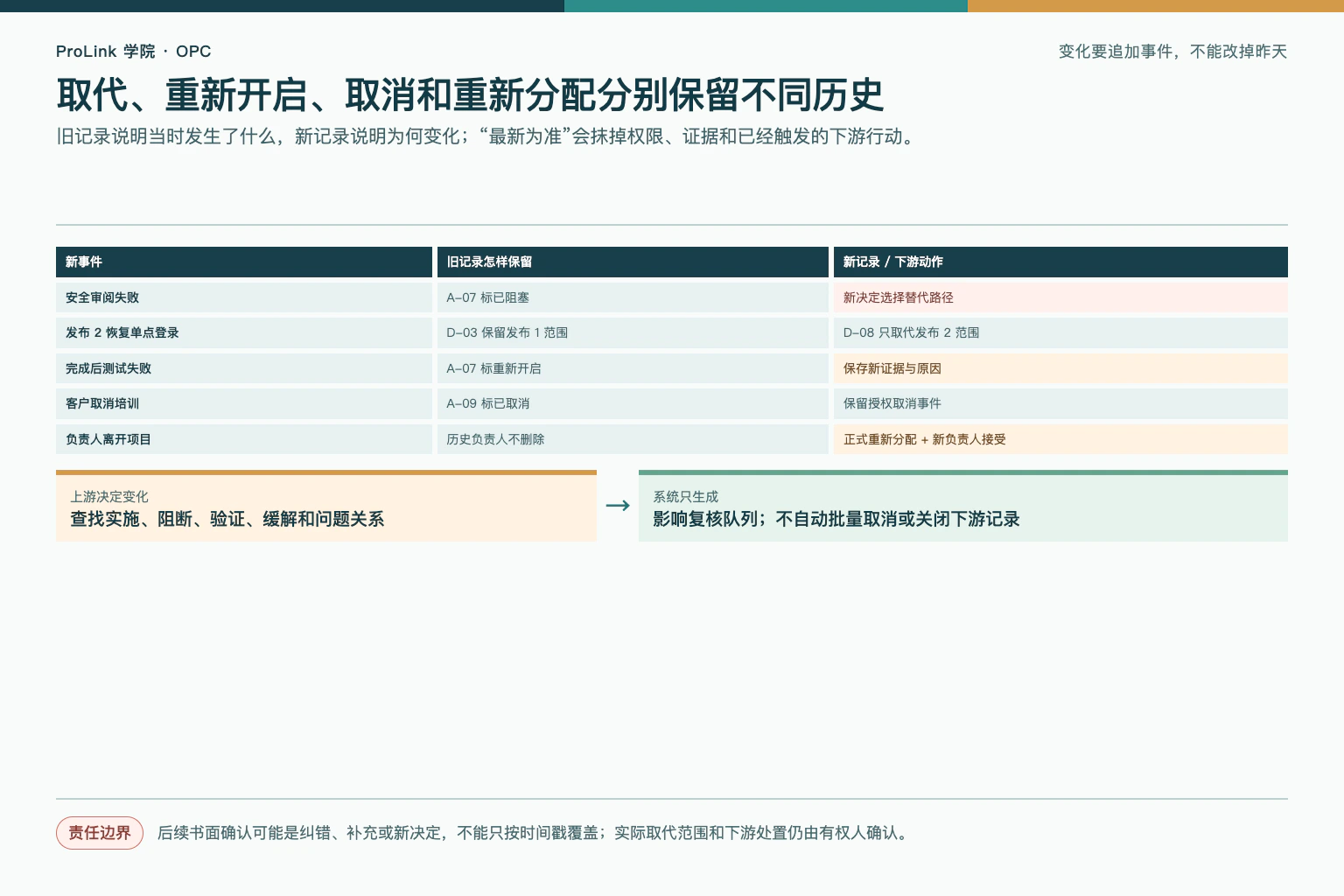Click the 正式重新分配 + 新负责人接受 cell
The height and width of the screenshot is (896, 1344).
coord(1060,439)
